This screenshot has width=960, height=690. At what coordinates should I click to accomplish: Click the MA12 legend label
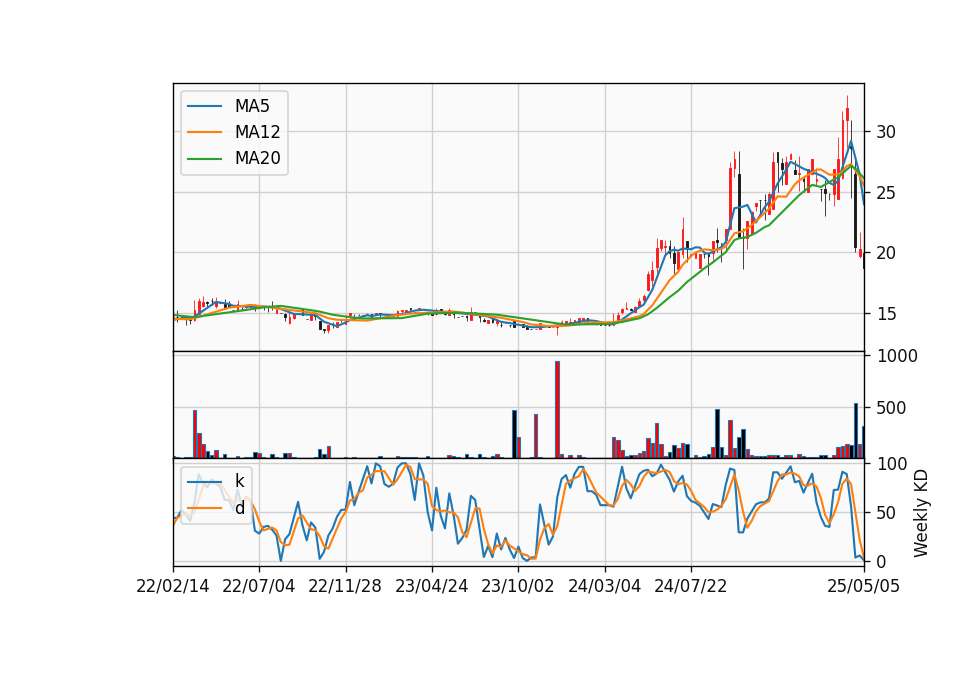coord(257,132)
